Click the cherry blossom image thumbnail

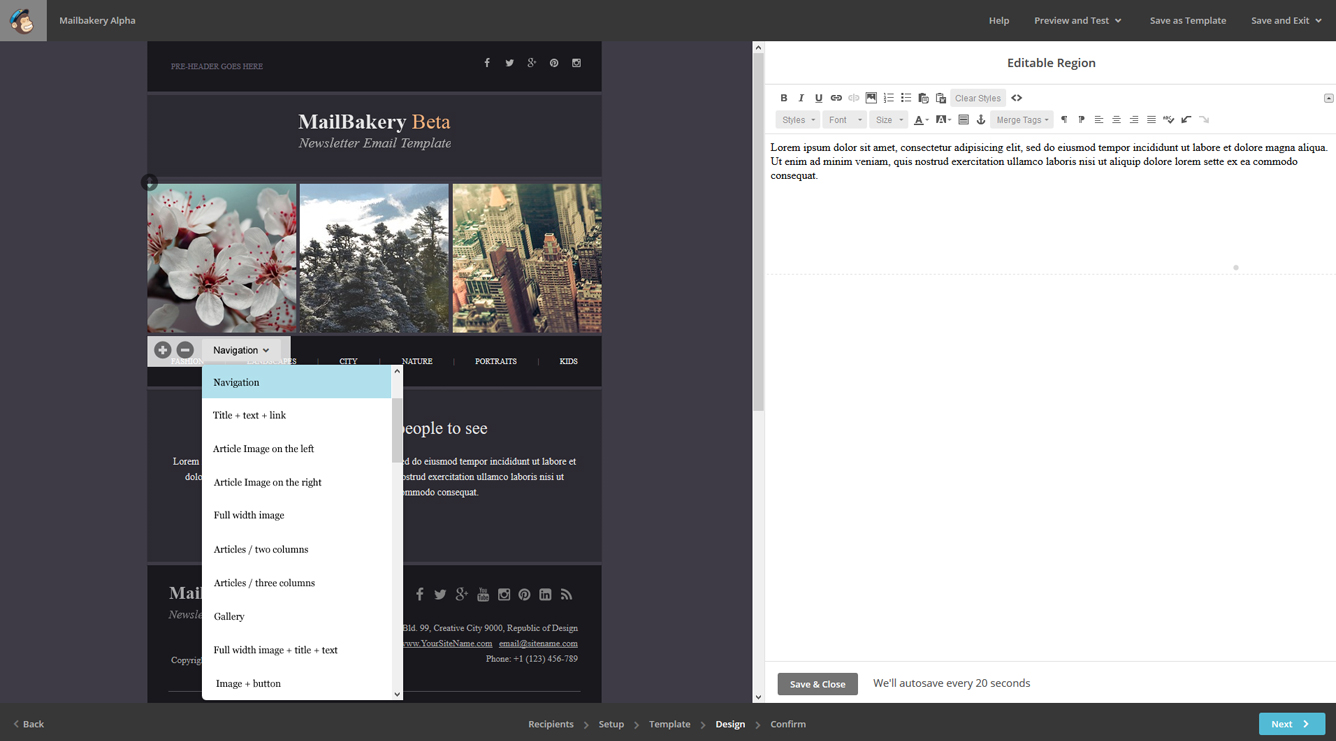click(222, 258)
